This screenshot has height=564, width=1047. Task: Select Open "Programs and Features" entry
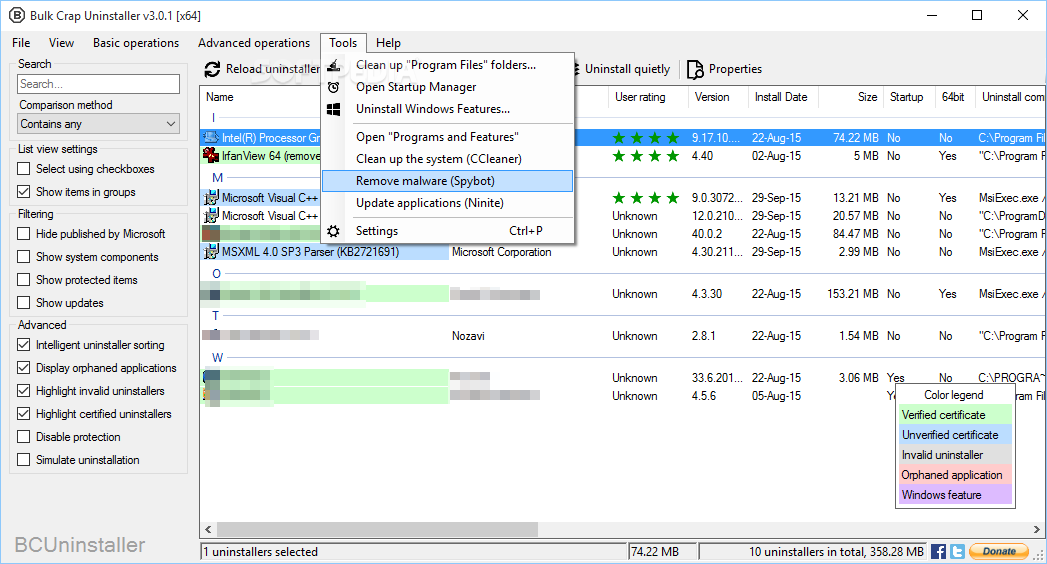click(x=447, y=137)
